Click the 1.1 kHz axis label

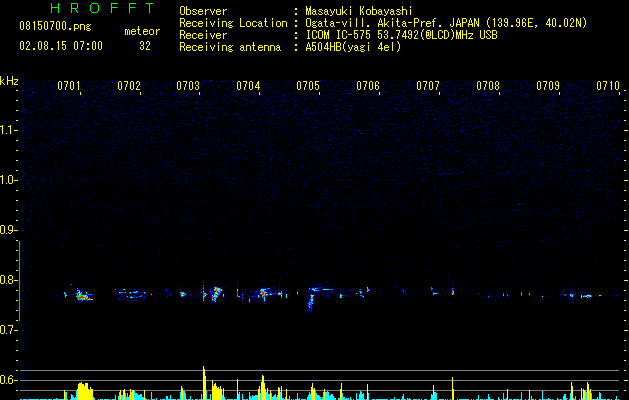click(8, 130)
